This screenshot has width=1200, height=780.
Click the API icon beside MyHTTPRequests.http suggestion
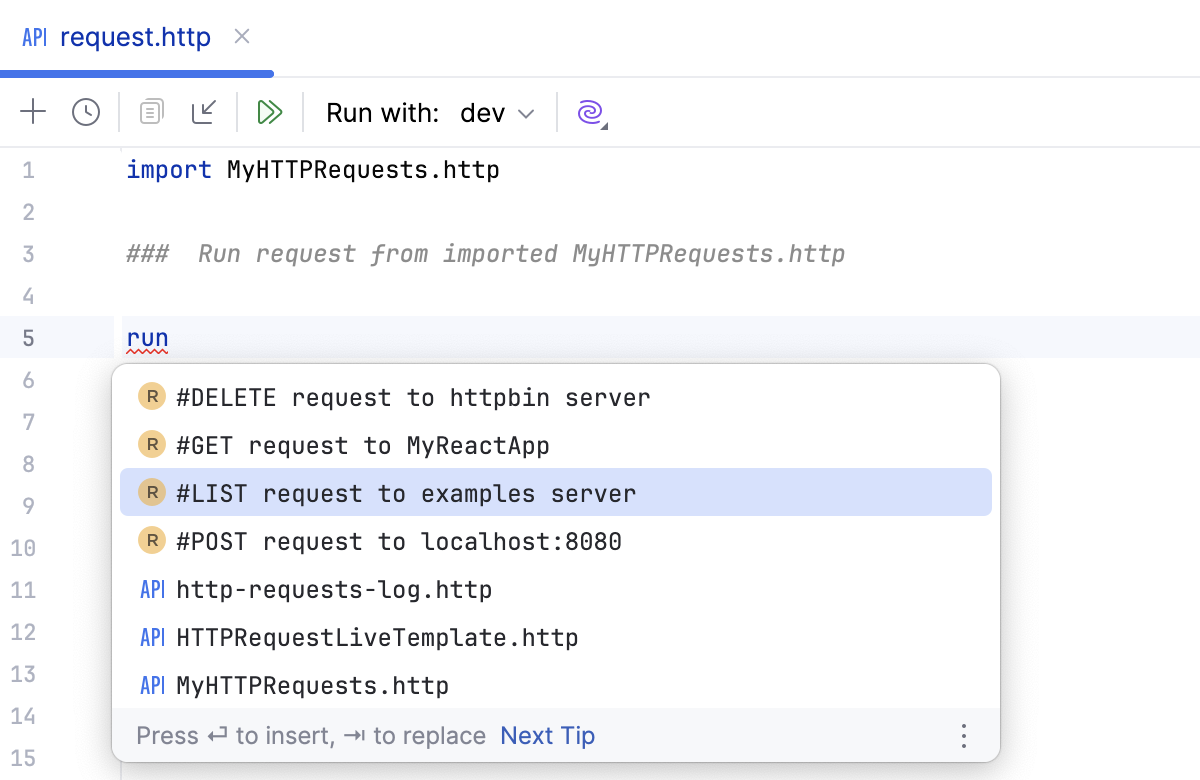(151, 685)
